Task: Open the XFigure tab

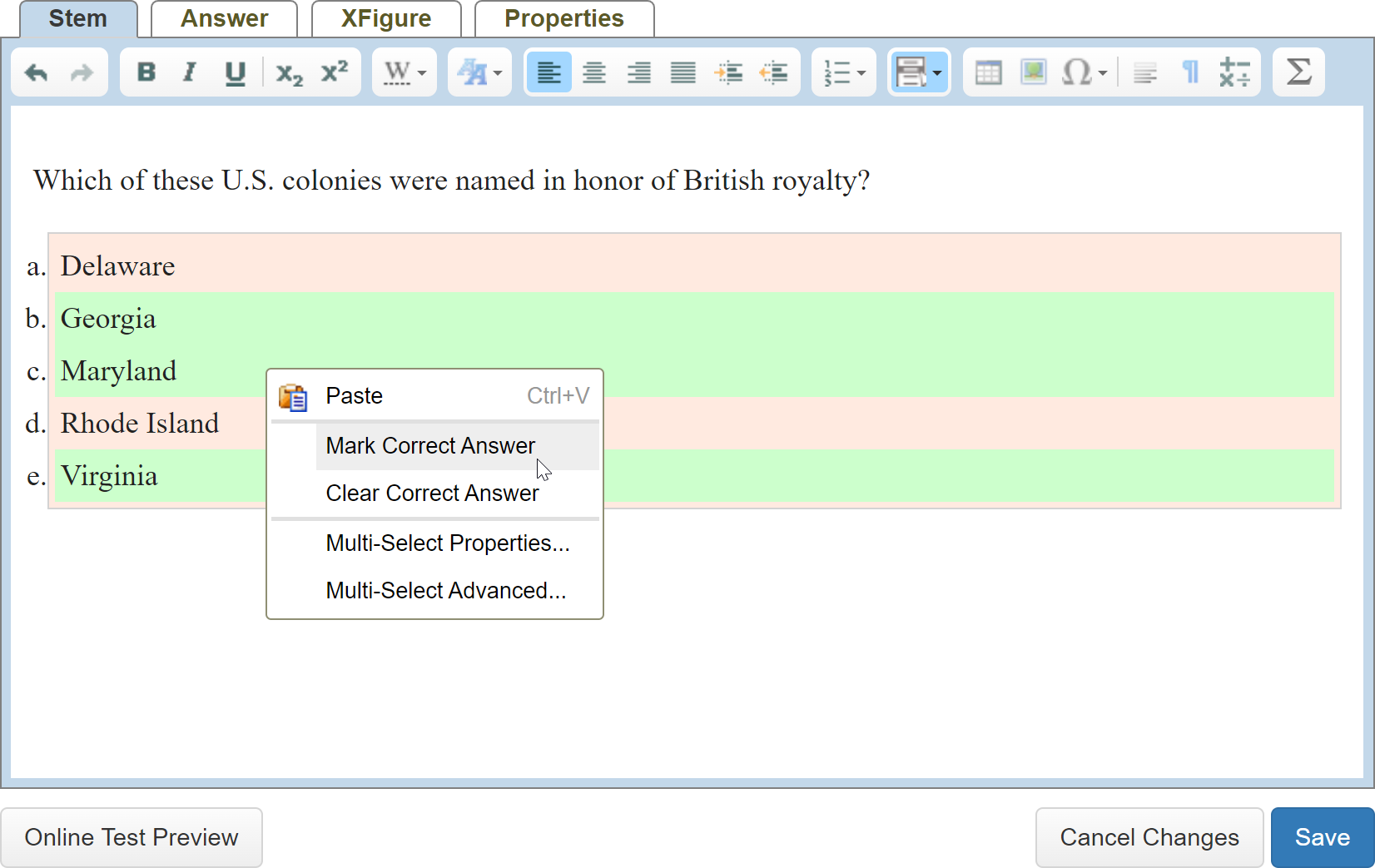Action: 386,18
